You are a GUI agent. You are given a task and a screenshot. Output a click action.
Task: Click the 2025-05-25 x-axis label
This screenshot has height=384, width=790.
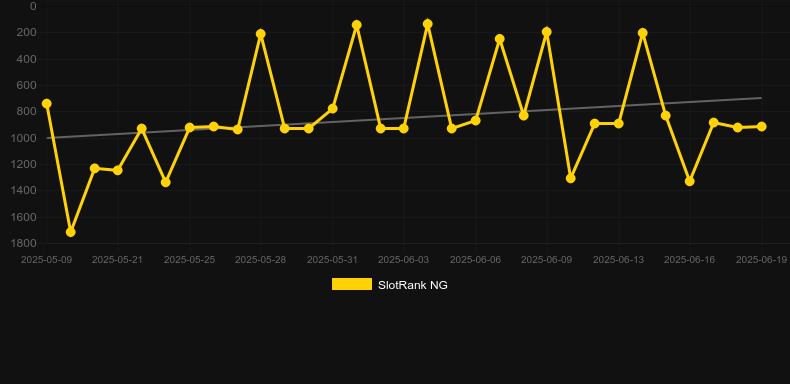[x=189, y=260]
